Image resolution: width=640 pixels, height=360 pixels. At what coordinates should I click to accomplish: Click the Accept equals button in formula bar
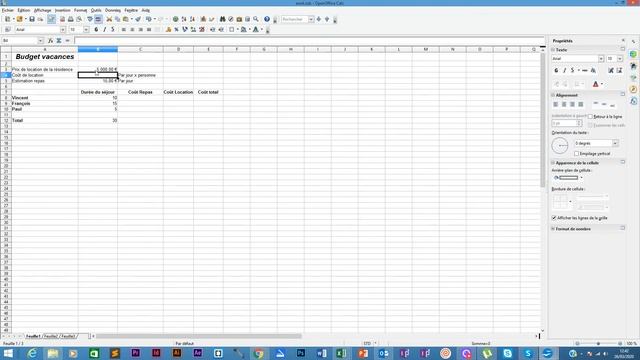click(67, 41)
